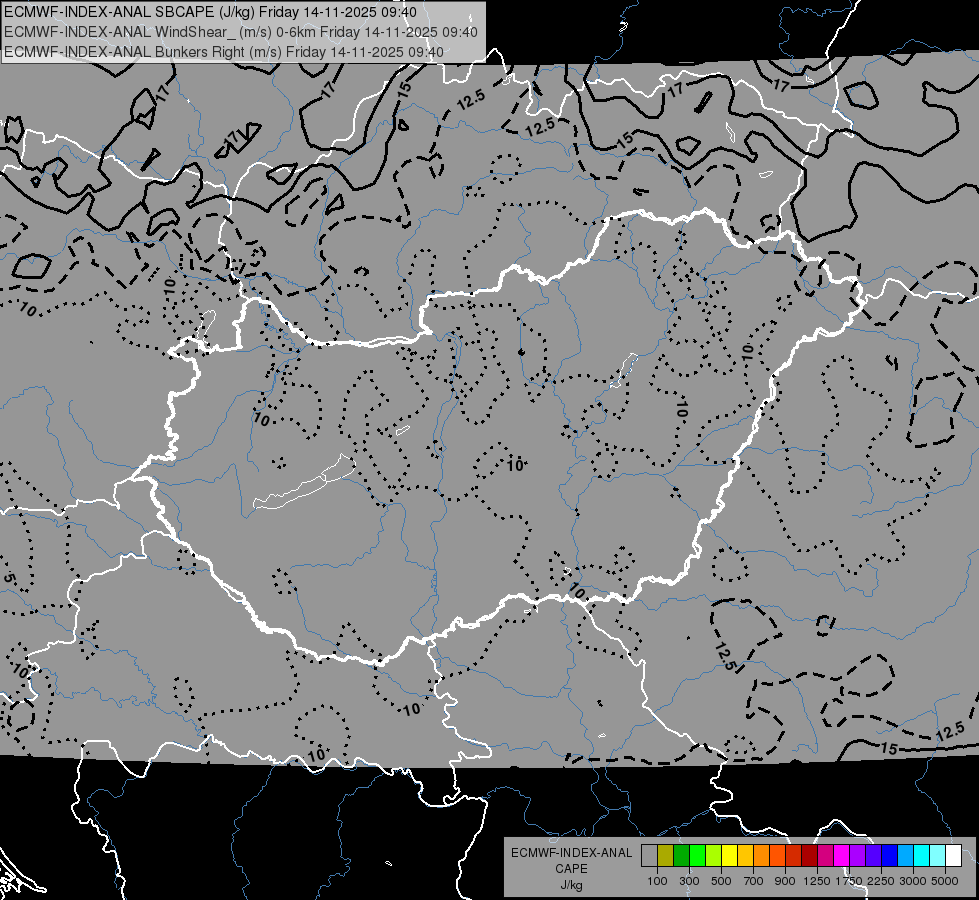Screen dimensions: 979x900
Task: Pick the red-orange swatch left of 900
Action: (x=778, y=855)
